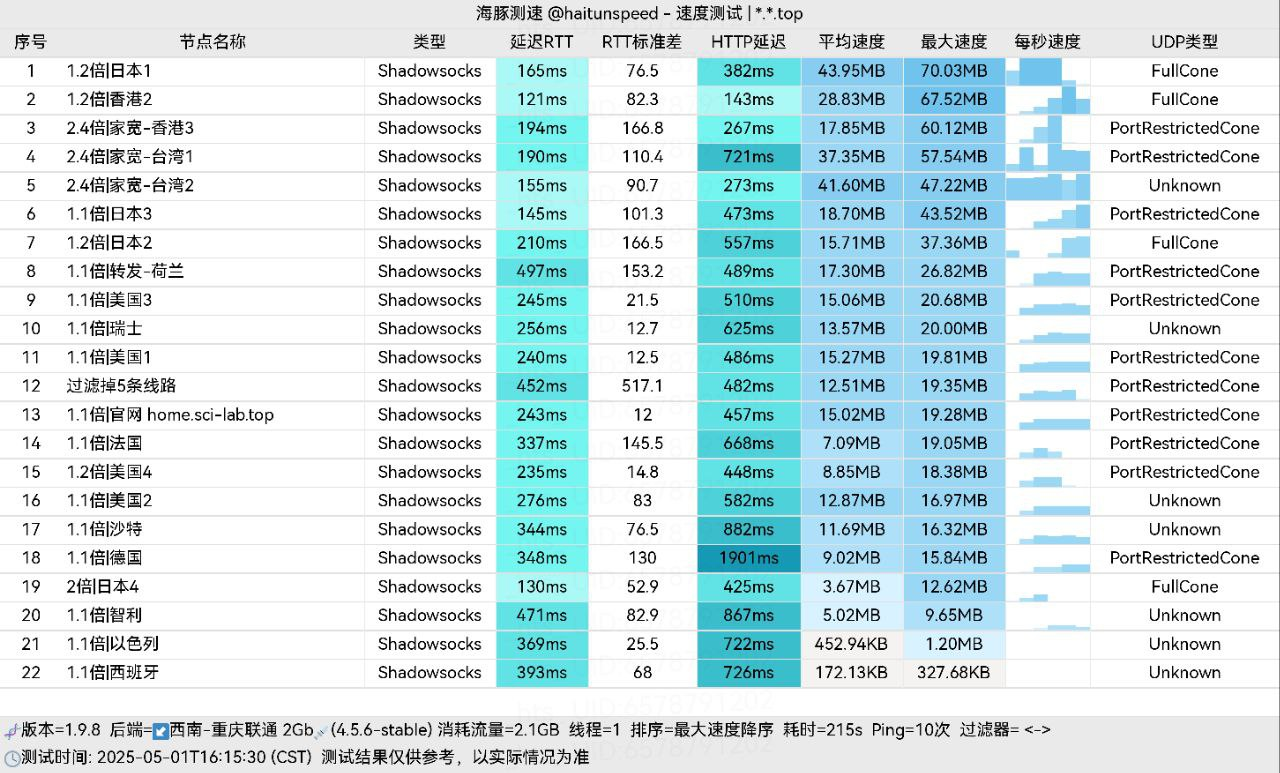Click the 最大速度 column header

tap(953, 42)
